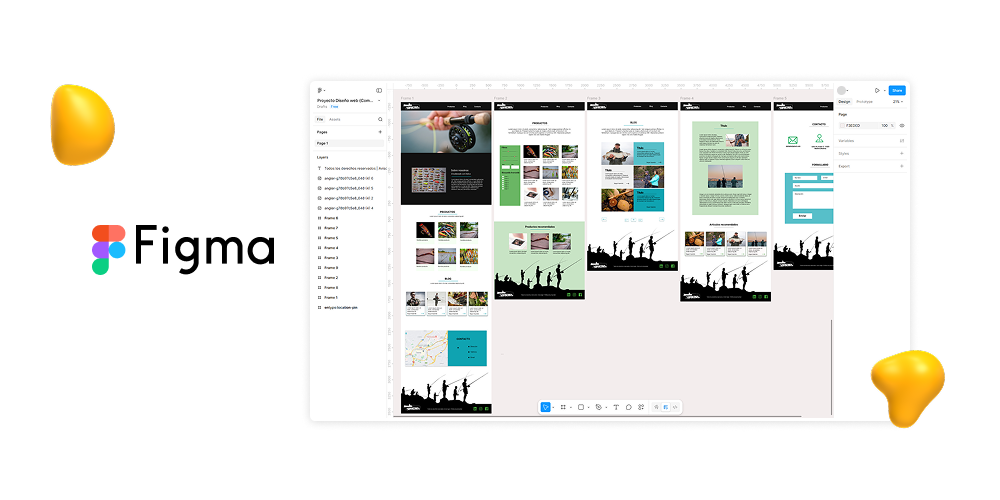Switch to the Assets tab
Viewport: 1000px width, 500px height.
click(x=335, y=119)
